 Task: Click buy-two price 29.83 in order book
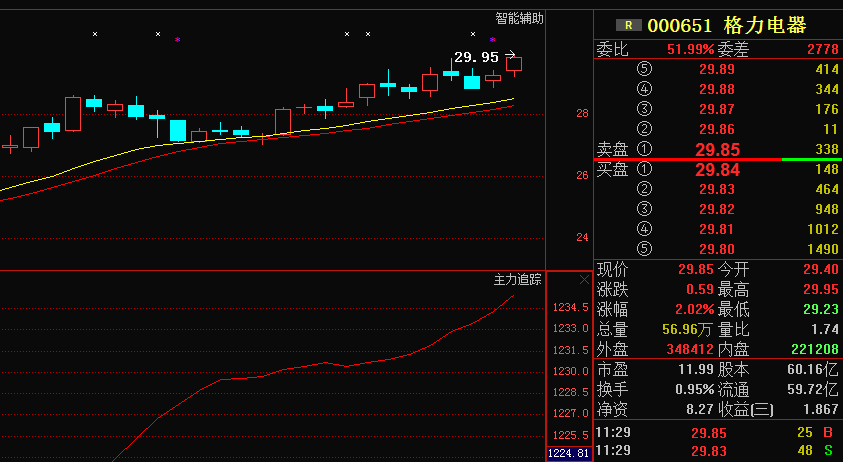(x=717, y=189)
